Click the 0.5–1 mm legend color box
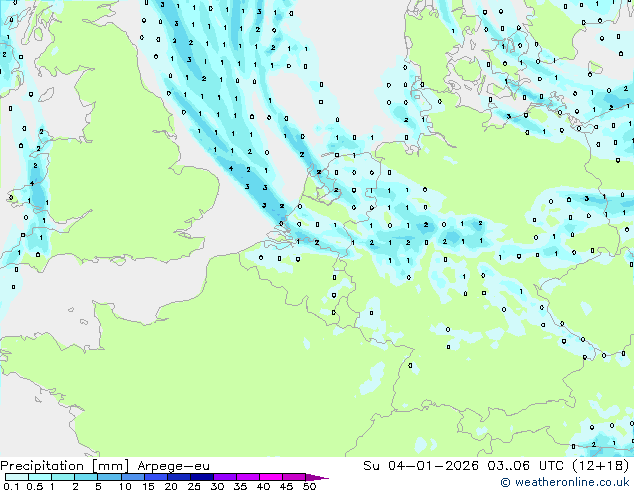 [x=40, y=477]
